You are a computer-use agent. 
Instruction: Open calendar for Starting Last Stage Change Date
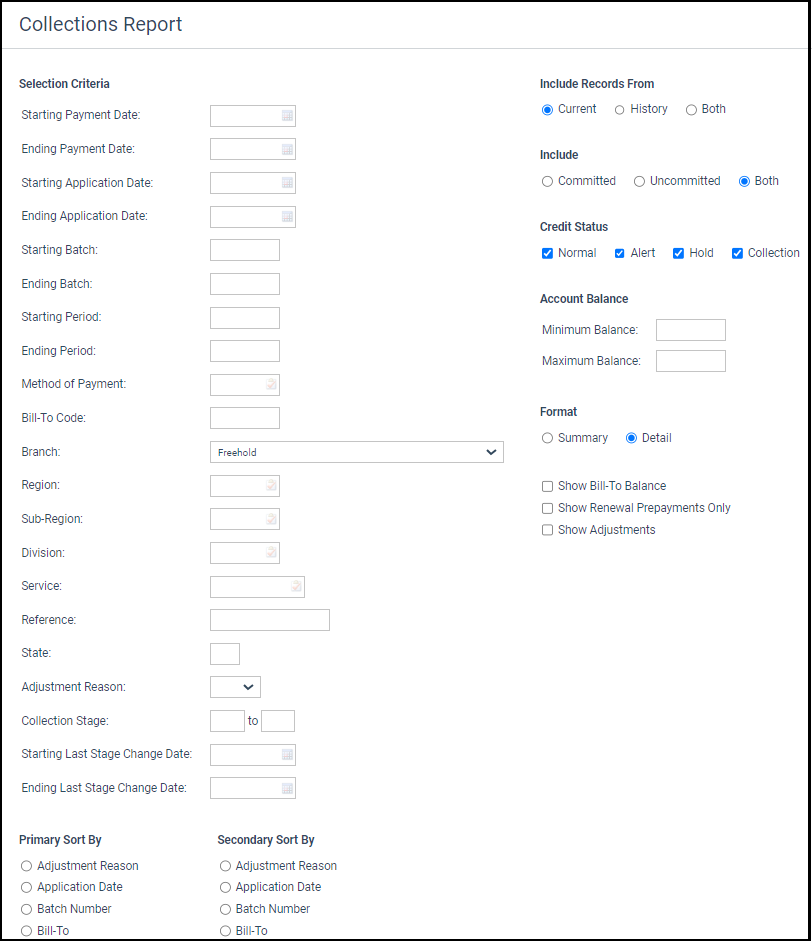pyautogui.click(x=287, y=754)
